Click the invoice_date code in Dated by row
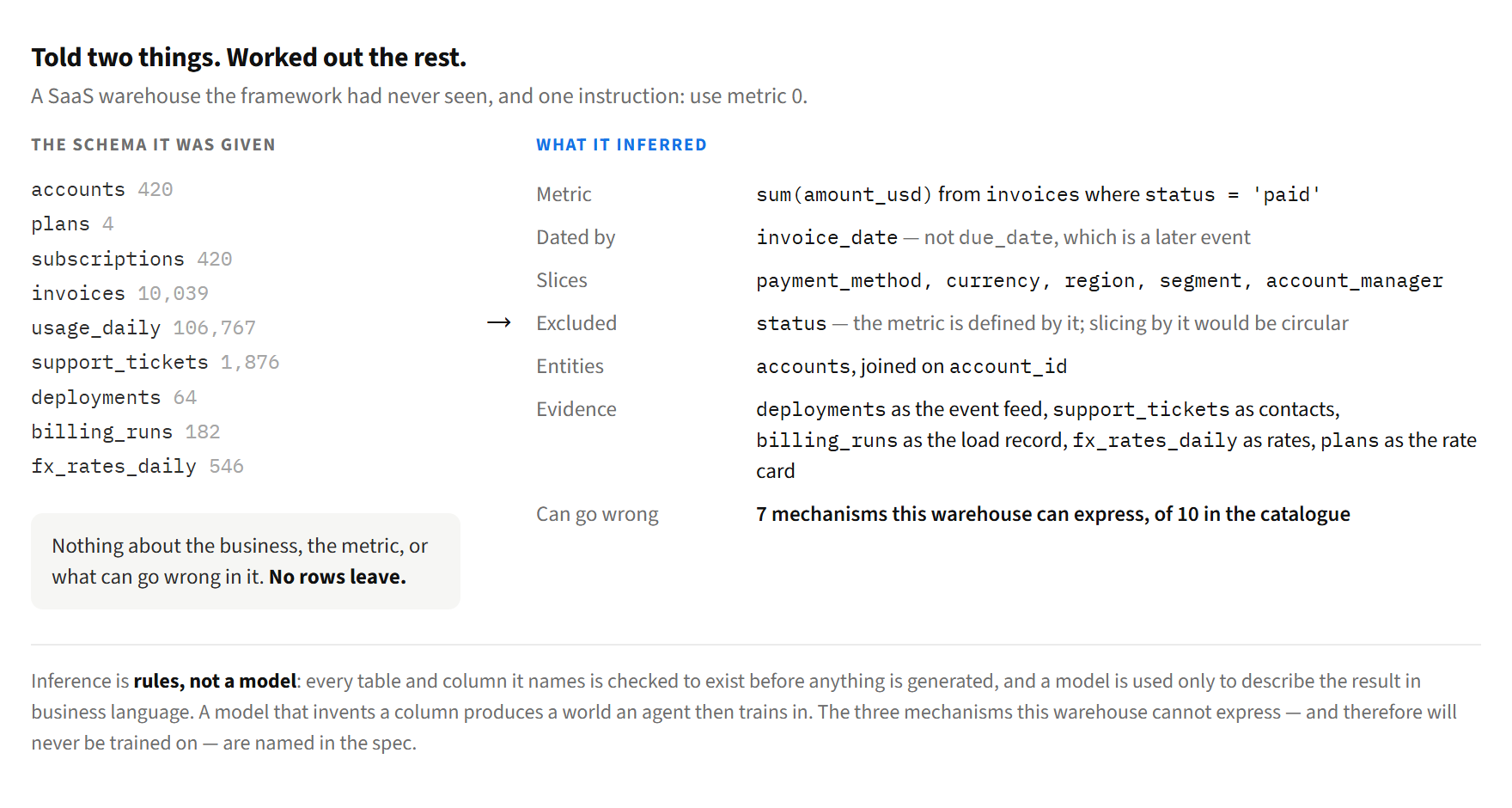 coord(826,237)
